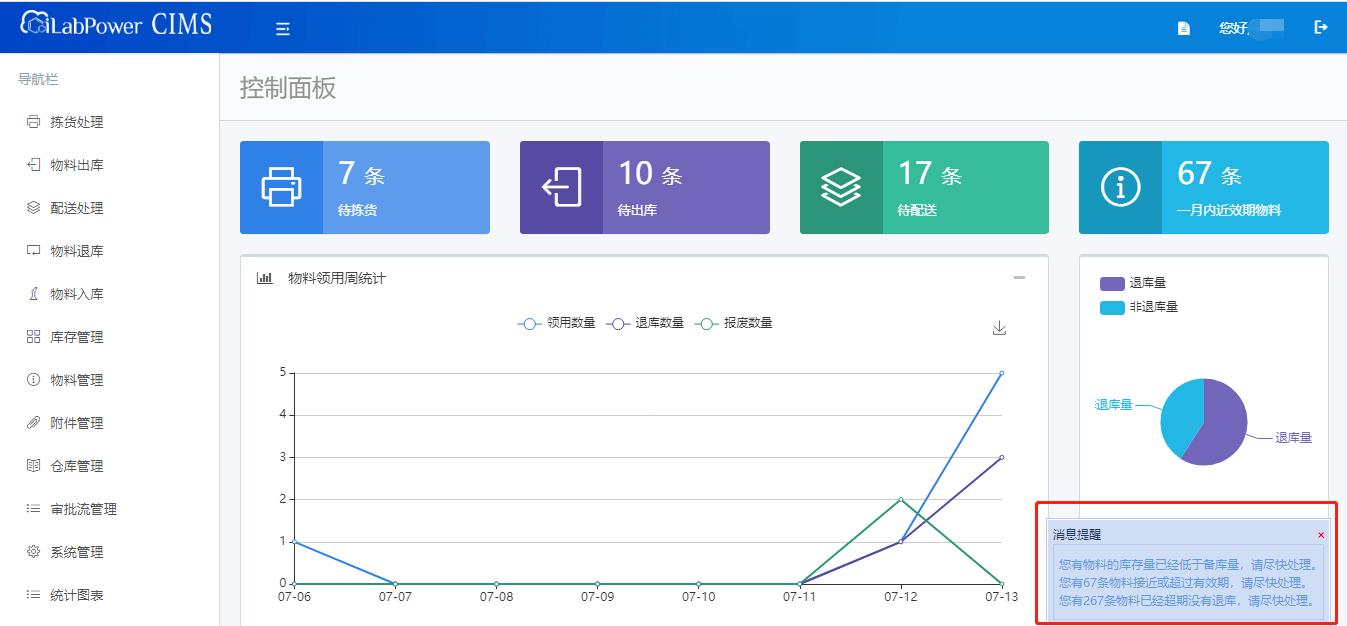
Task: Click the bar chart icon beside 物料领用周统计
Action: pyautogui.click(x=265, y=278)
